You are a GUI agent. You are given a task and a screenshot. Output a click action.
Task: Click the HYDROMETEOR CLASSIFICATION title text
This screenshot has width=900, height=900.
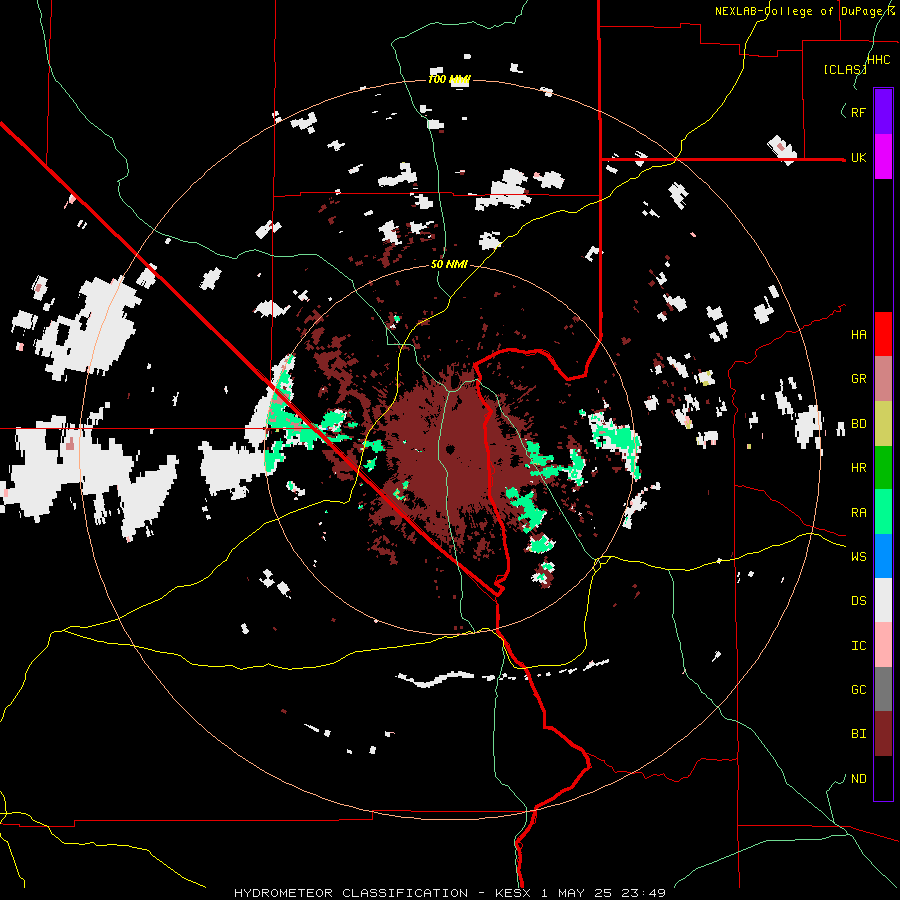coord(351,893)
